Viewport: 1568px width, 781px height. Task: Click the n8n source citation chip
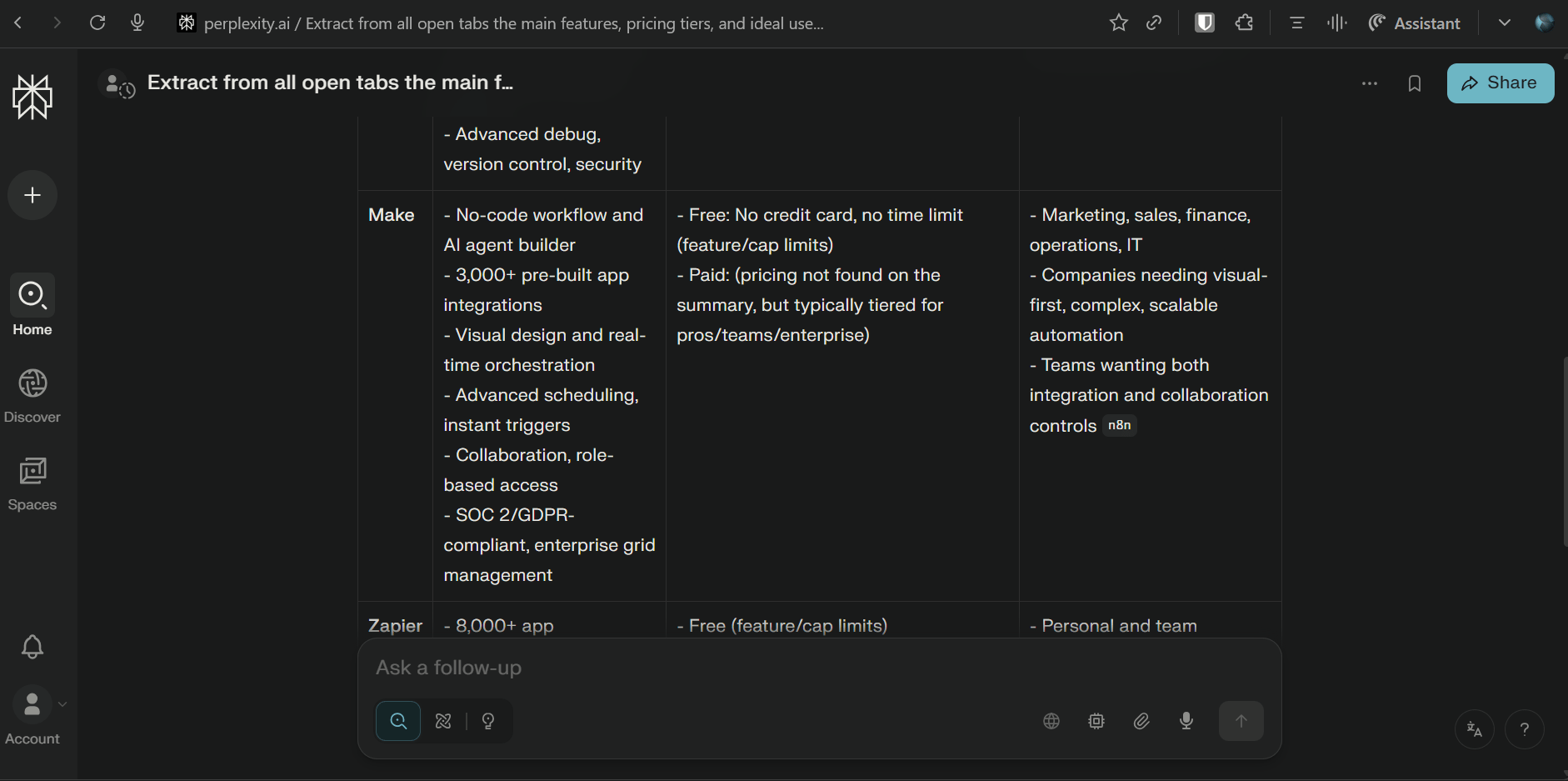click(1120, 425)
